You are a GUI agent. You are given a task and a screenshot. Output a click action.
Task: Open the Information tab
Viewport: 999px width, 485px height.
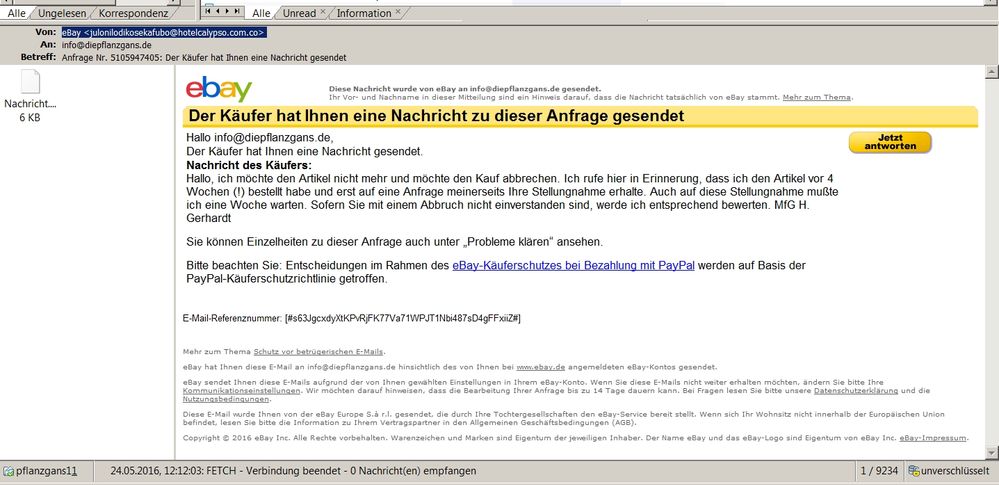coord(364,13)
